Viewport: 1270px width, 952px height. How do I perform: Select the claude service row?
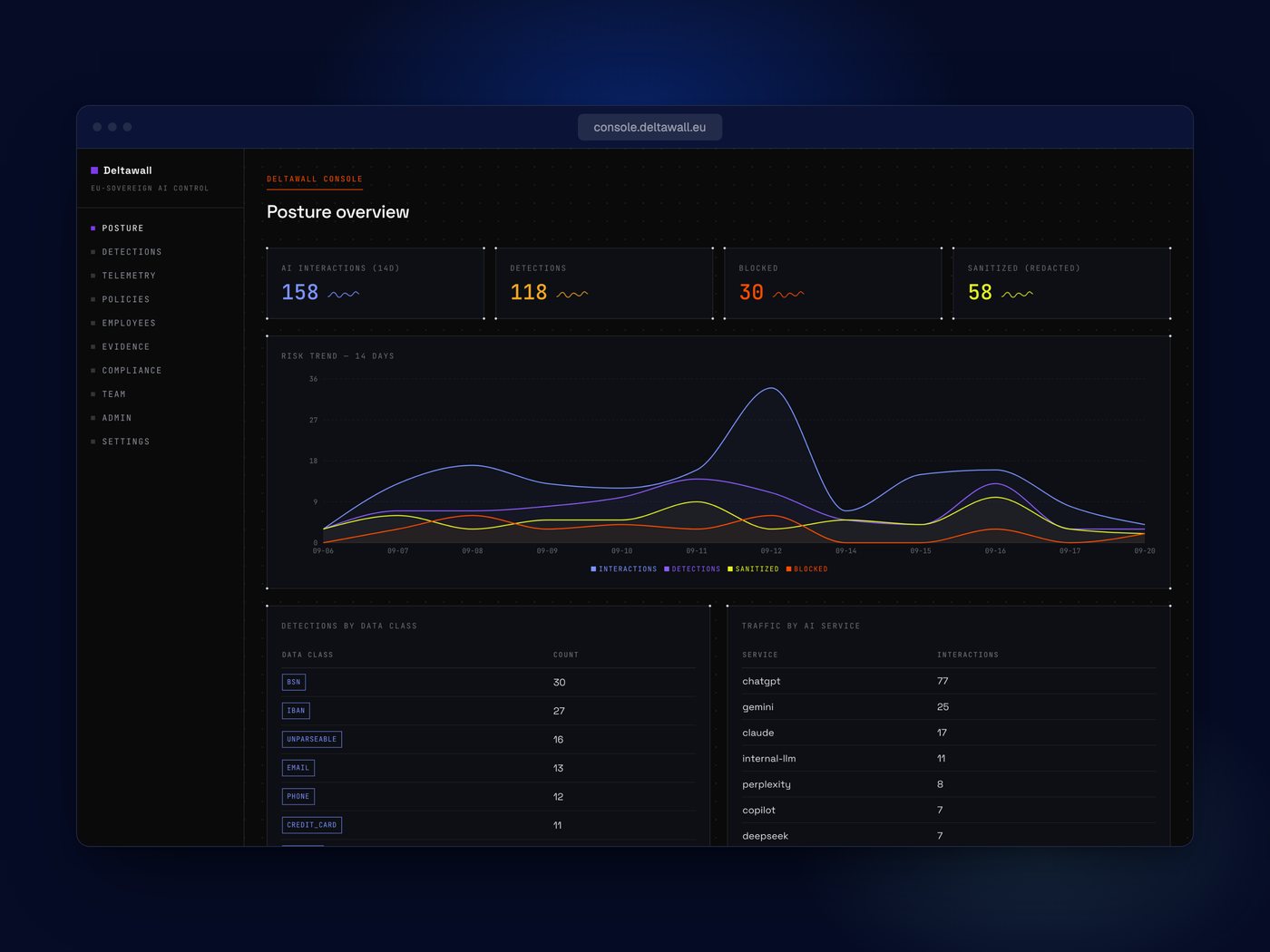click(x=949, y=733)
